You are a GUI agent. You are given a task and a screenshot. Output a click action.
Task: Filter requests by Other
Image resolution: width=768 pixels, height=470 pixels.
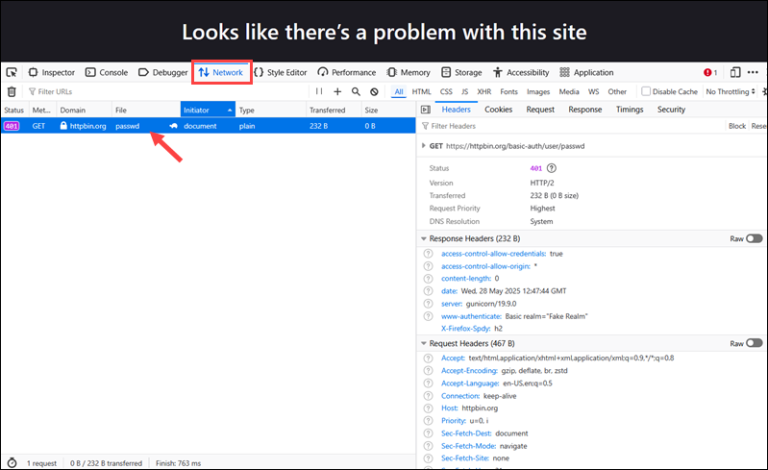[x=617, y=92]
